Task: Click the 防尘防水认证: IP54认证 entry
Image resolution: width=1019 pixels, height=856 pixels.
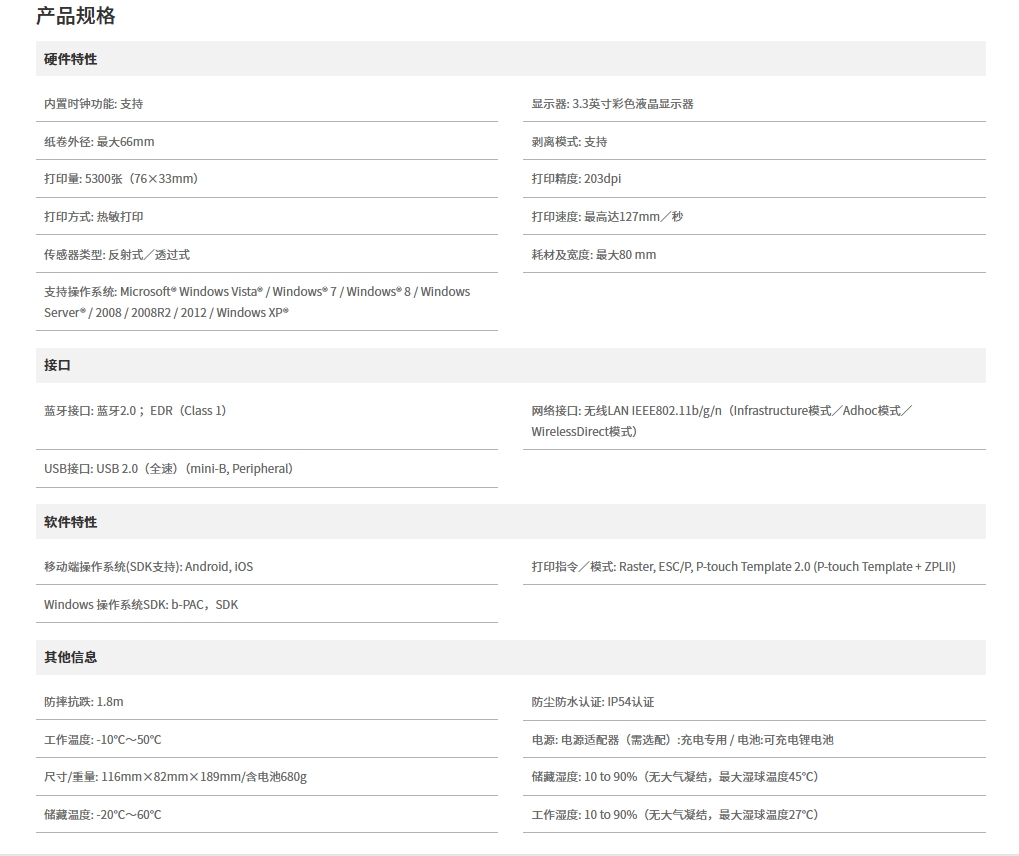Action: 593,702
